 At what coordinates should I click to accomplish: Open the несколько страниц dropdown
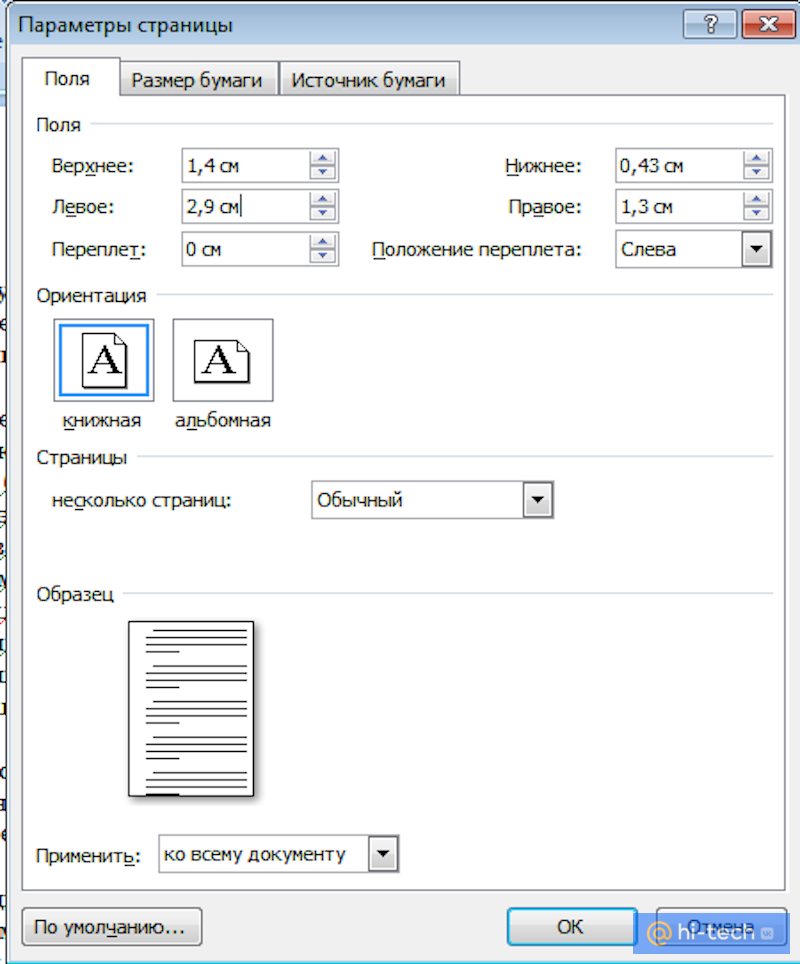[x=538, y=499]
